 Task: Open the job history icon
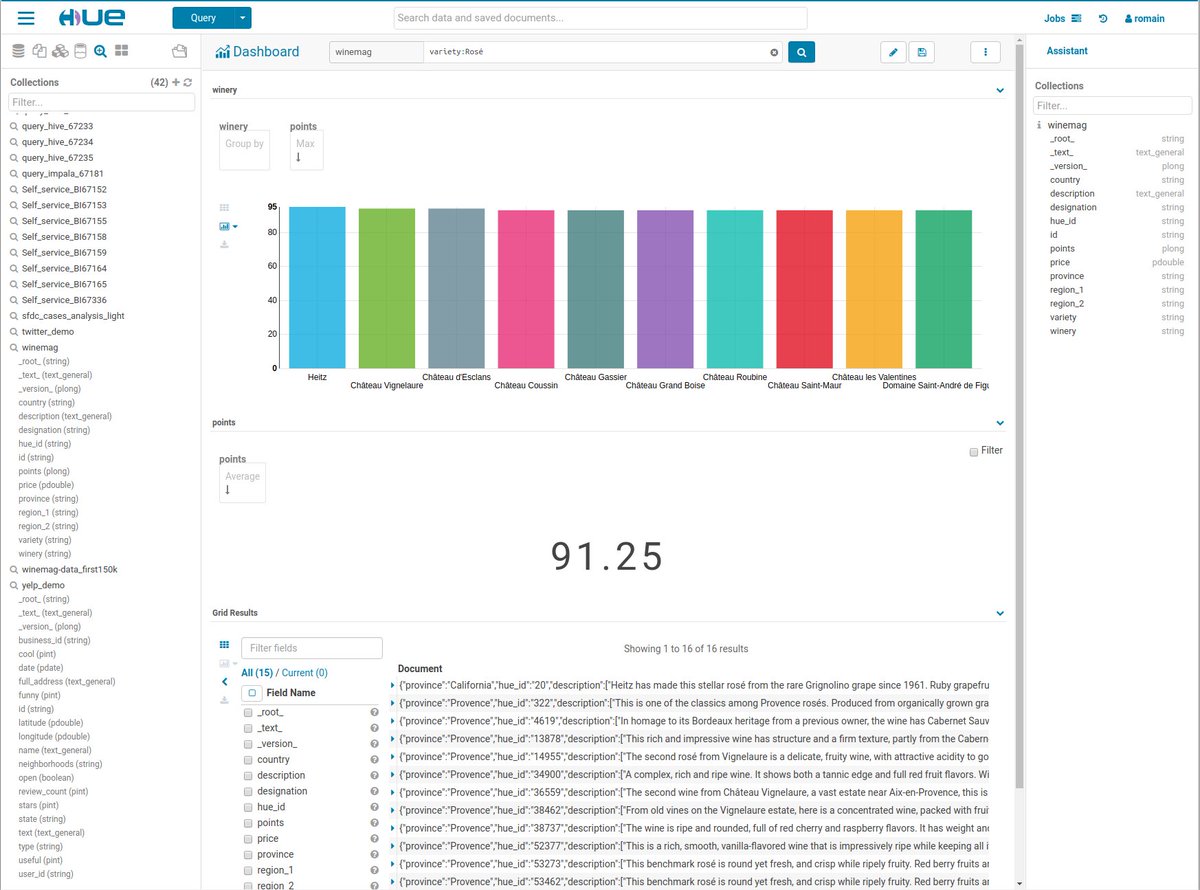1103,18
